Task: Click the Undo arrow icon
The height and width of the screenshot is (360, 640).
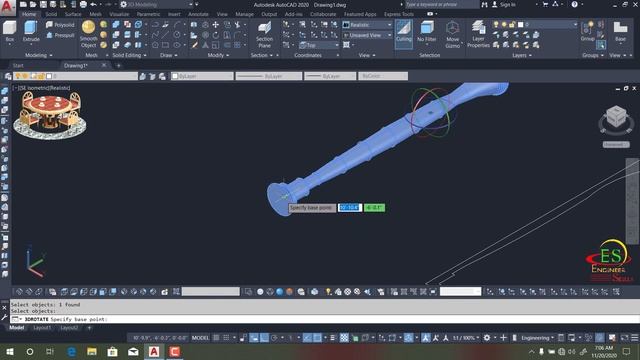Action: coord(93,4)
